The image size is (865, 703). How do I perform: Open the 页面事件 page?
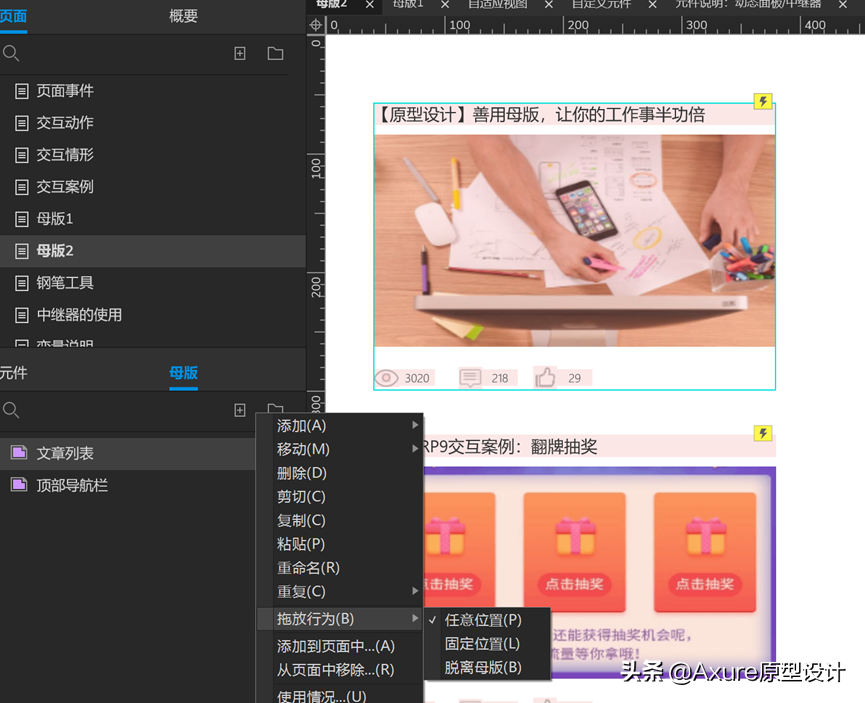click(x=153, y=91)
